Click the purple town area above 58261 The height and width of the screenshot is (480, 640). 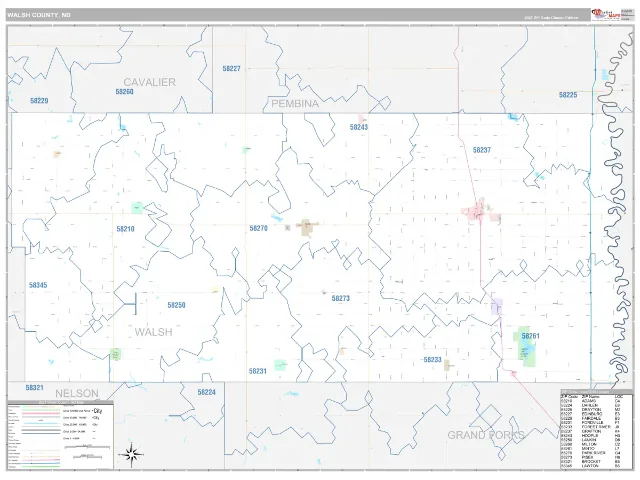pos(497,307)
